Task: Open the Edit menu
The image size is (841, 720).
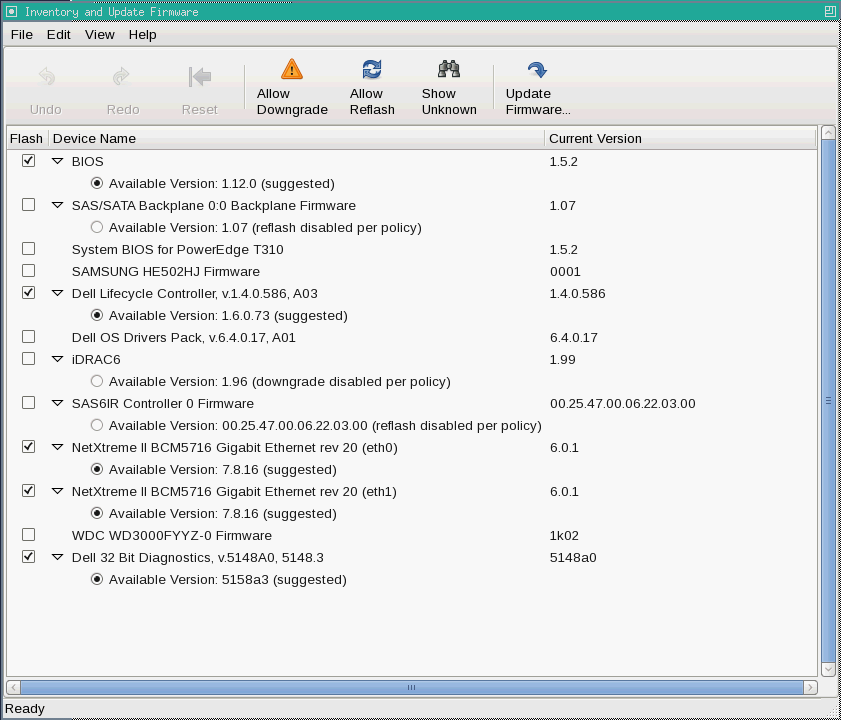Action: (58, 34)
